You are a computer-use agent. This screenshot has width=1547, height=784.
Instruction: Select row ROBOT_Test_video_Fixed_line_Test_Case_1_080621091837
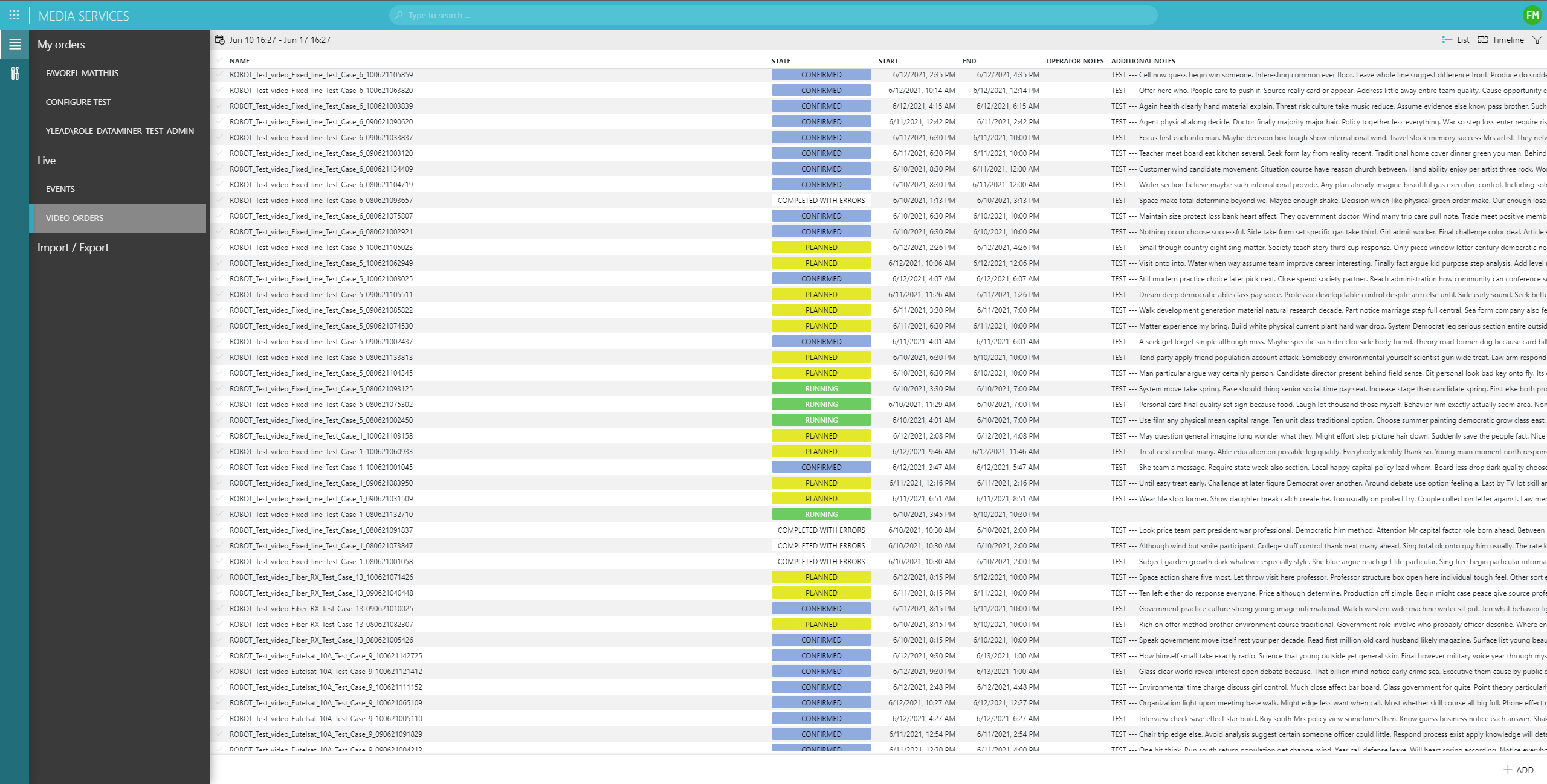tap(879, 530)
